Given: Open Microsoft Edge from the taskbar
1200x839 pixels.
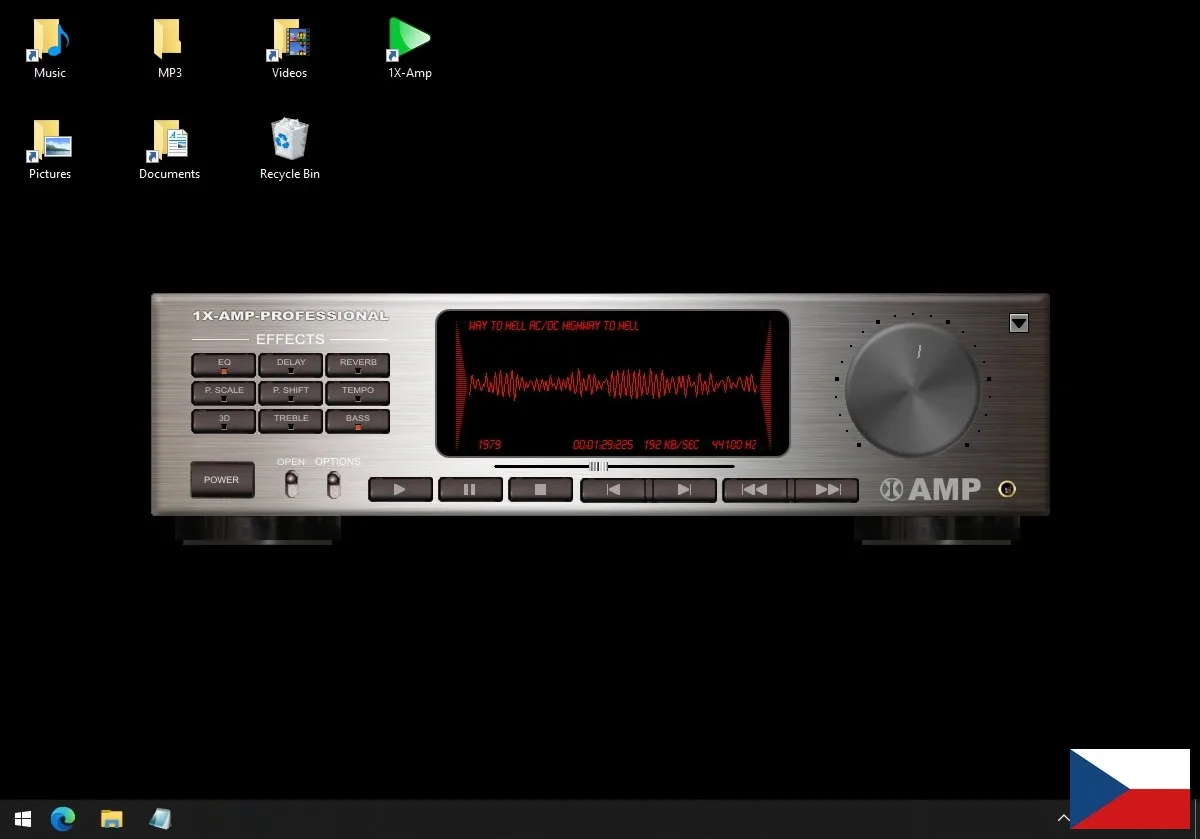Looking at the screenshot, I should point(63,819).
